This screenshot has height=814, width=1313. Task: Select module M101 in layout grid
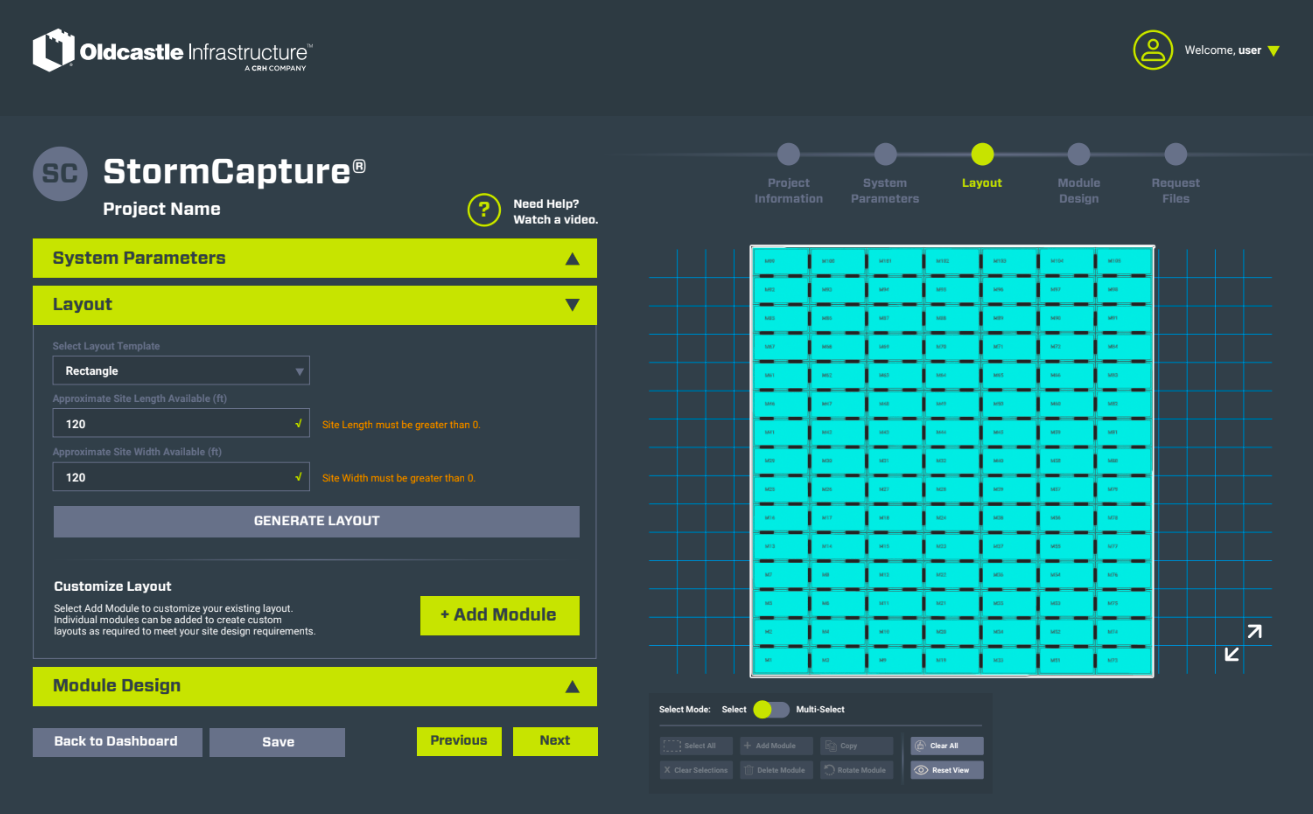pyautogui.click(x=895, y=261)
